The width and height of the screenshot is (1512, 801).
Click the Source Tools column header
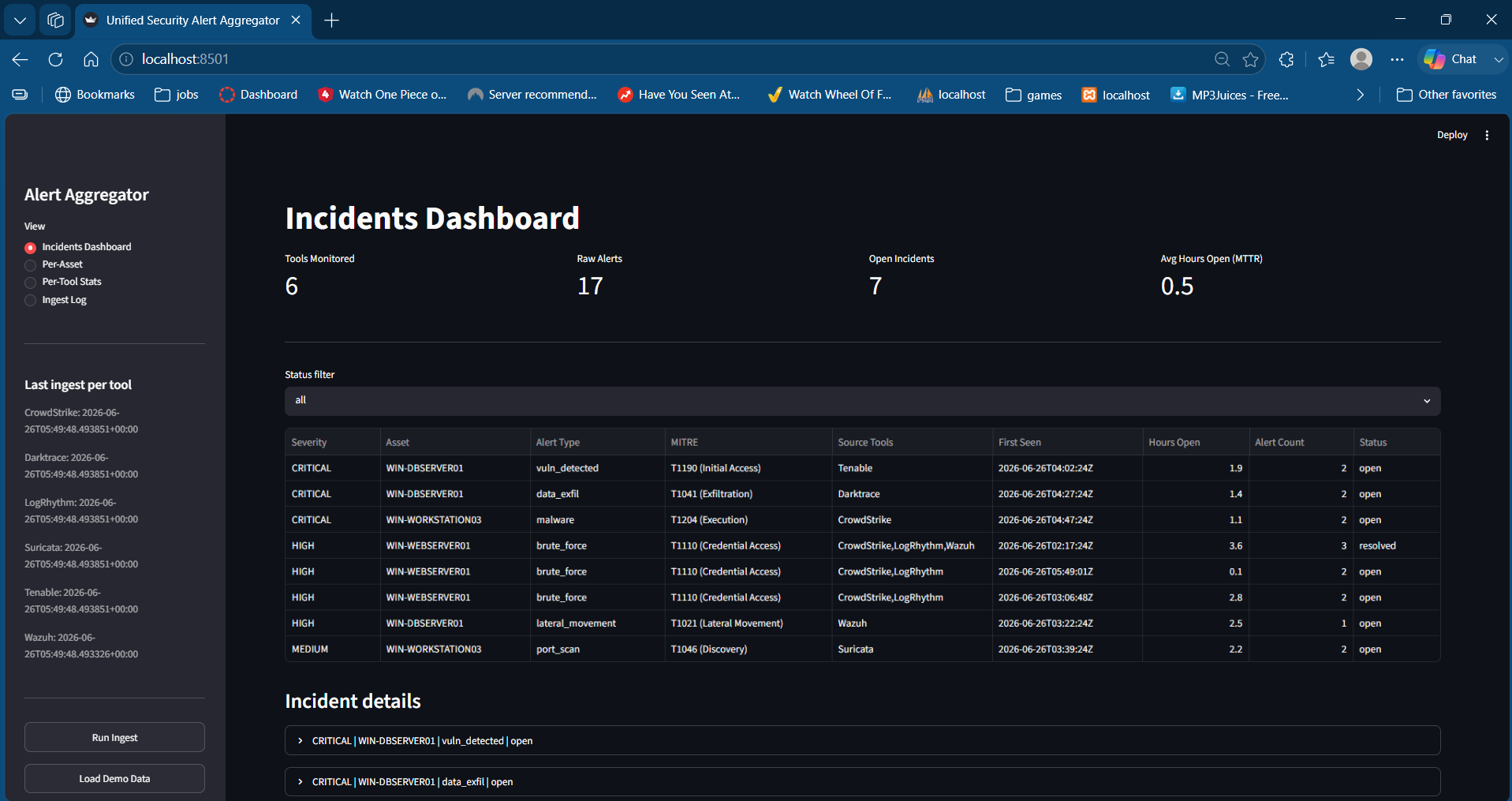click(912, 442)
